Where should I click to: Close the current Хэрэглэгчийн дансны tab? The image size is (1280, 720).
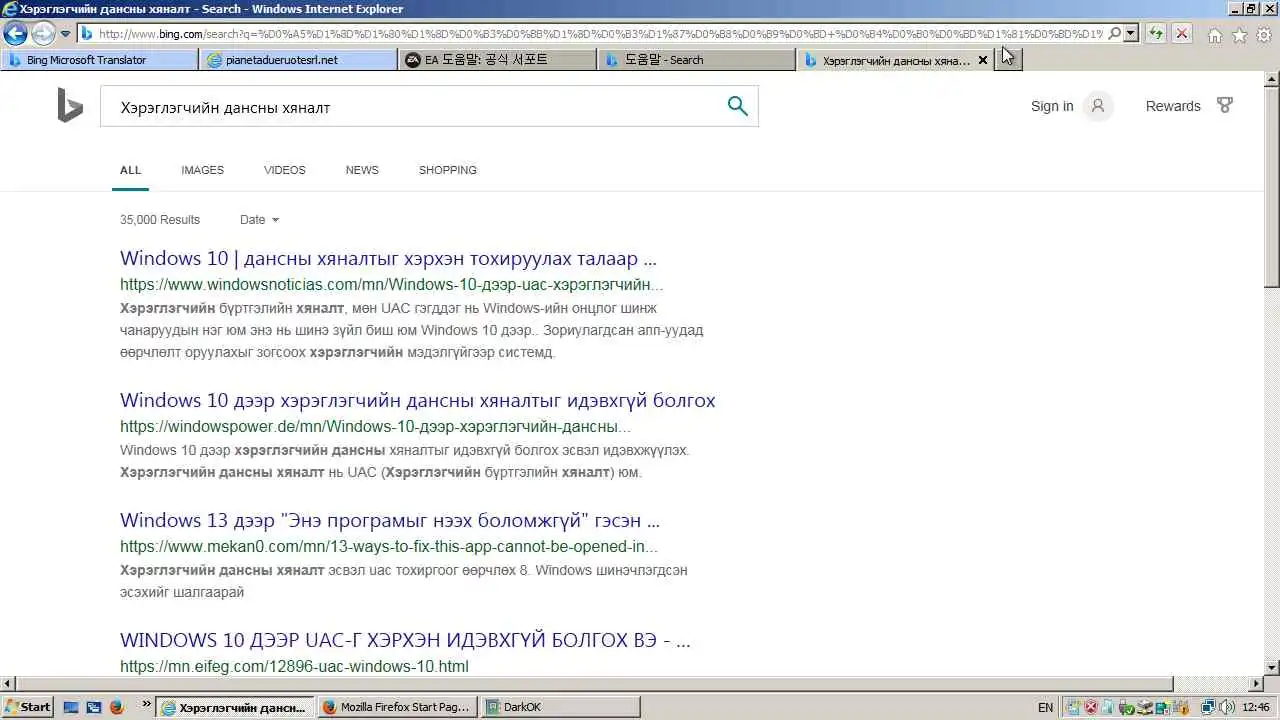point(982,60)
